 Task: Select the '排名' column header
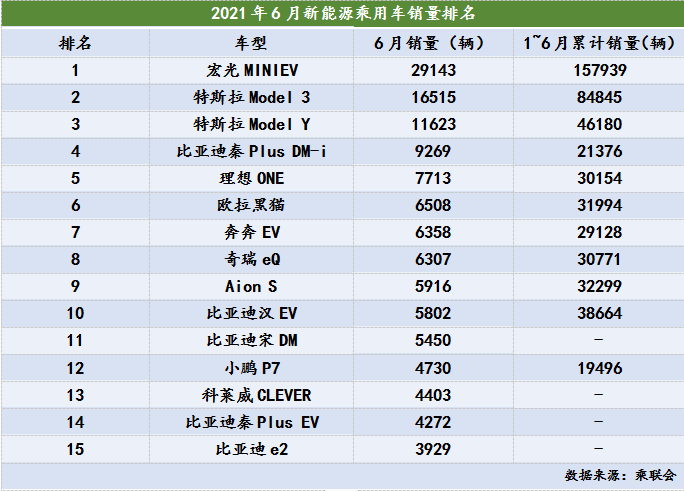coord(75,43)
